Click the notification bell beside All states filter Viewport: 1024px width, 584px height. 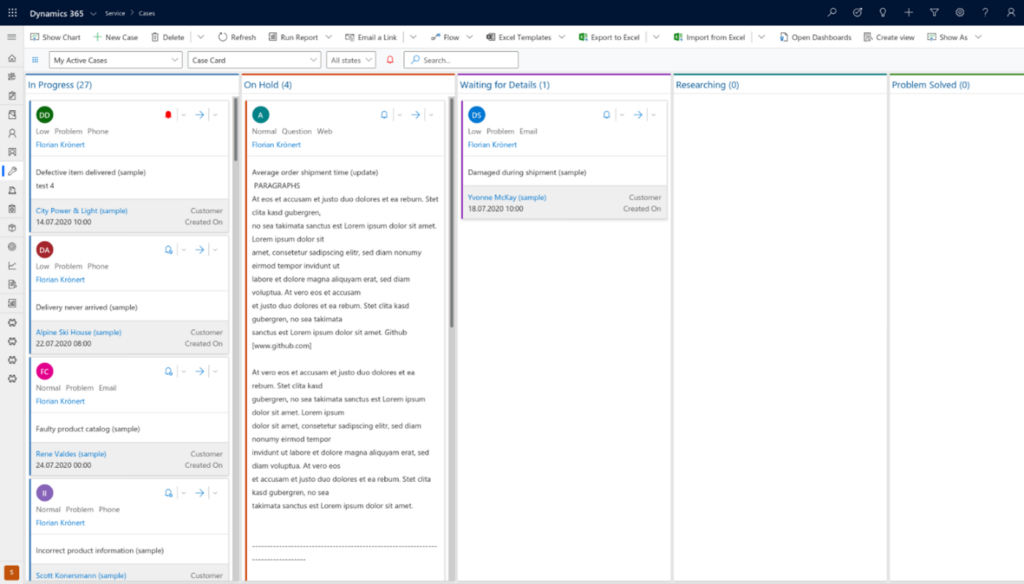click(389, 59)
